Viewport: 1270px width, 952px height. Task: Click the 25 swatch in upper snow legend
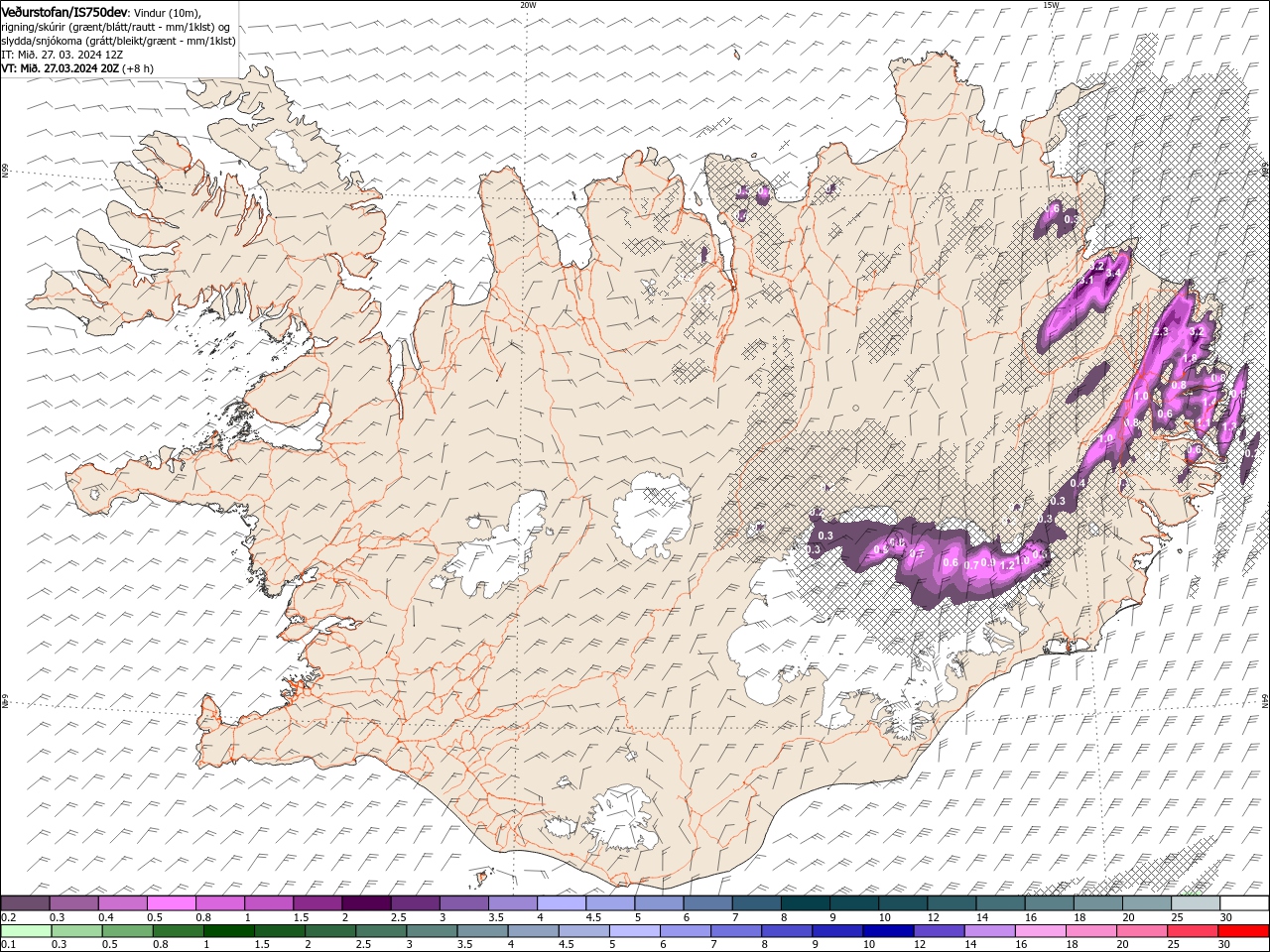click(1197, 903)
